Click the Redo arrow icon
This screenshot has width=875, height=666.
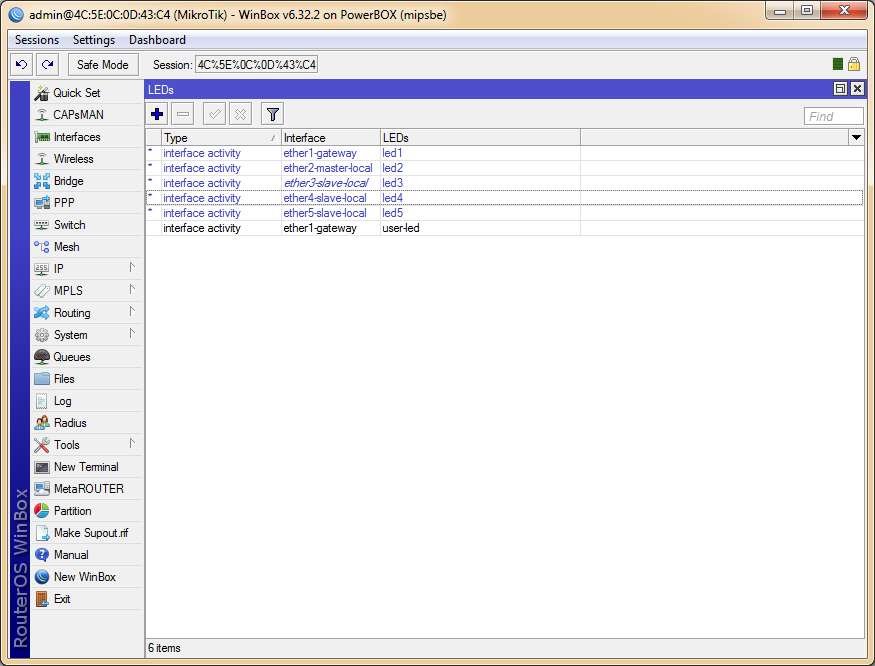(x=46, y=65)
